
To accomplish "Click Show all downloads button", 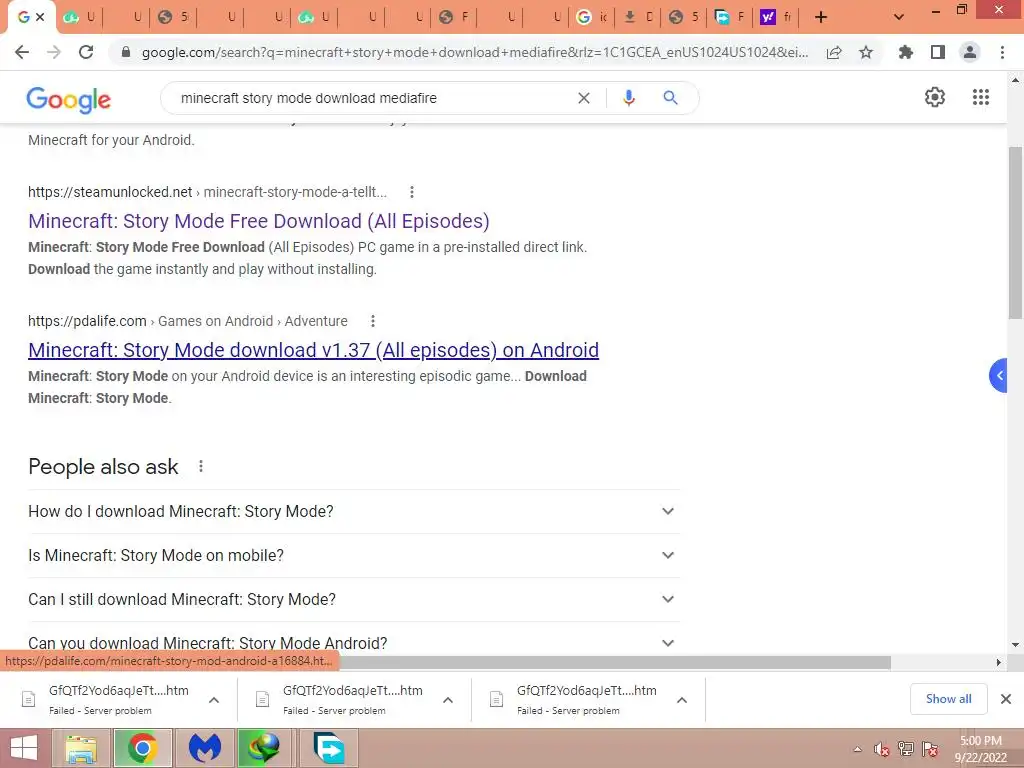I will pos(948,699).
